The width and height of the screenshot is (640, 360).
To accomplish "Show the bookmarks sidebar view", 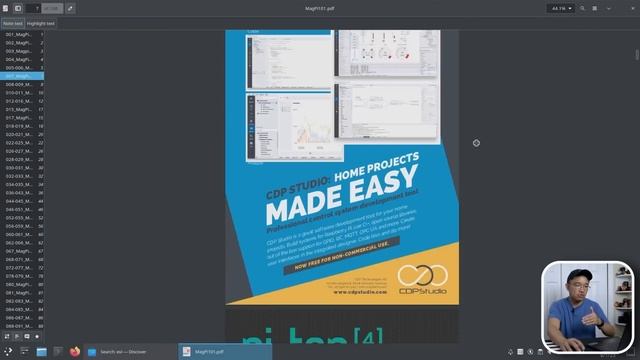I will point(37,337).
